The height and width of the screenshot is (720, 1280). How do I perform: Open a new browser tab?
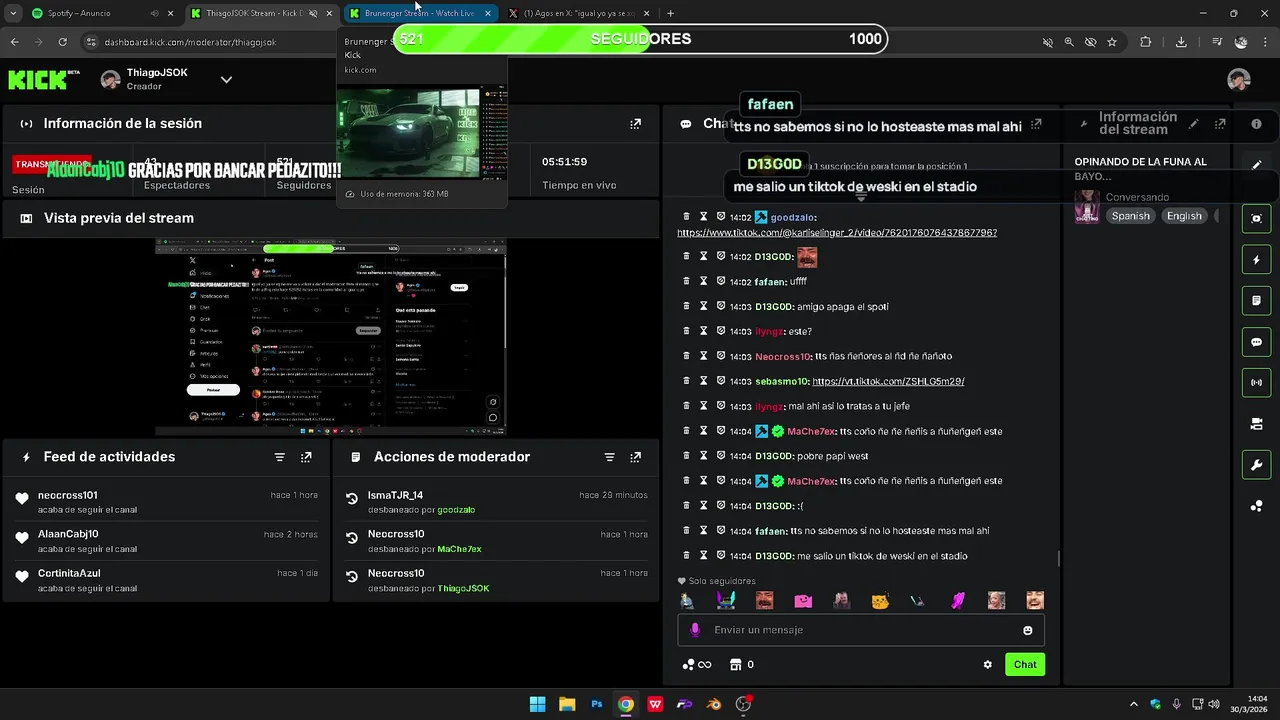click(x=670, y=13)
